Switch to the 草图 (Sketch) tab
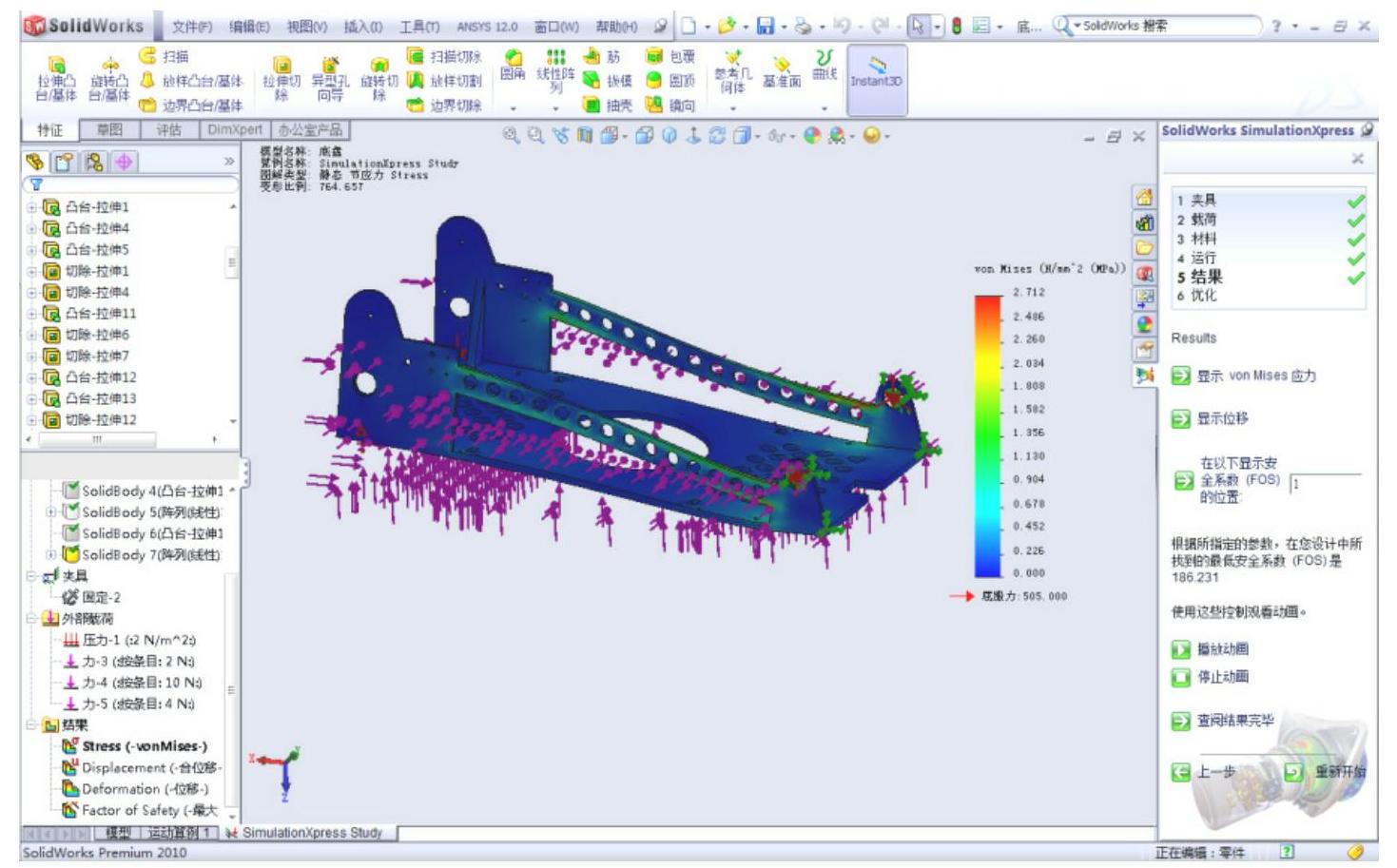The image size is (1397, 868). coord(109,130)
